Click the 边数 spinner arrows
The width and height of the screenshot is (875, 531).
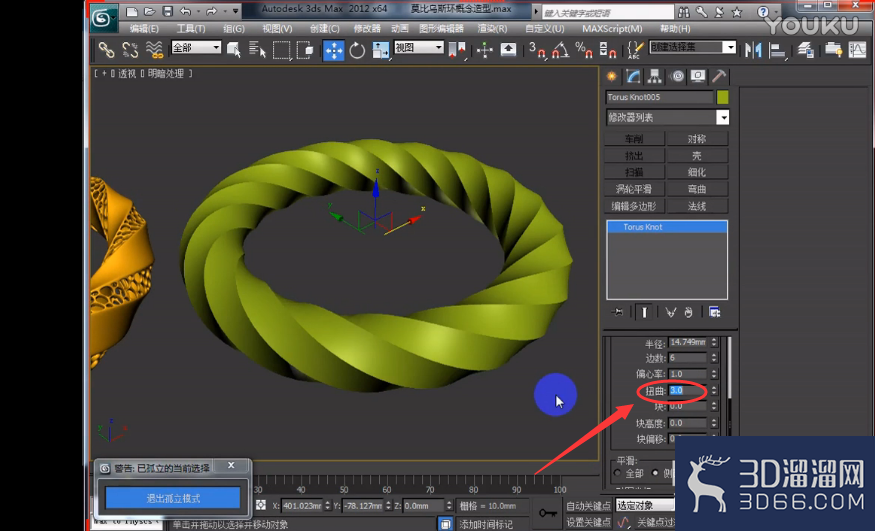pos(714,358)
